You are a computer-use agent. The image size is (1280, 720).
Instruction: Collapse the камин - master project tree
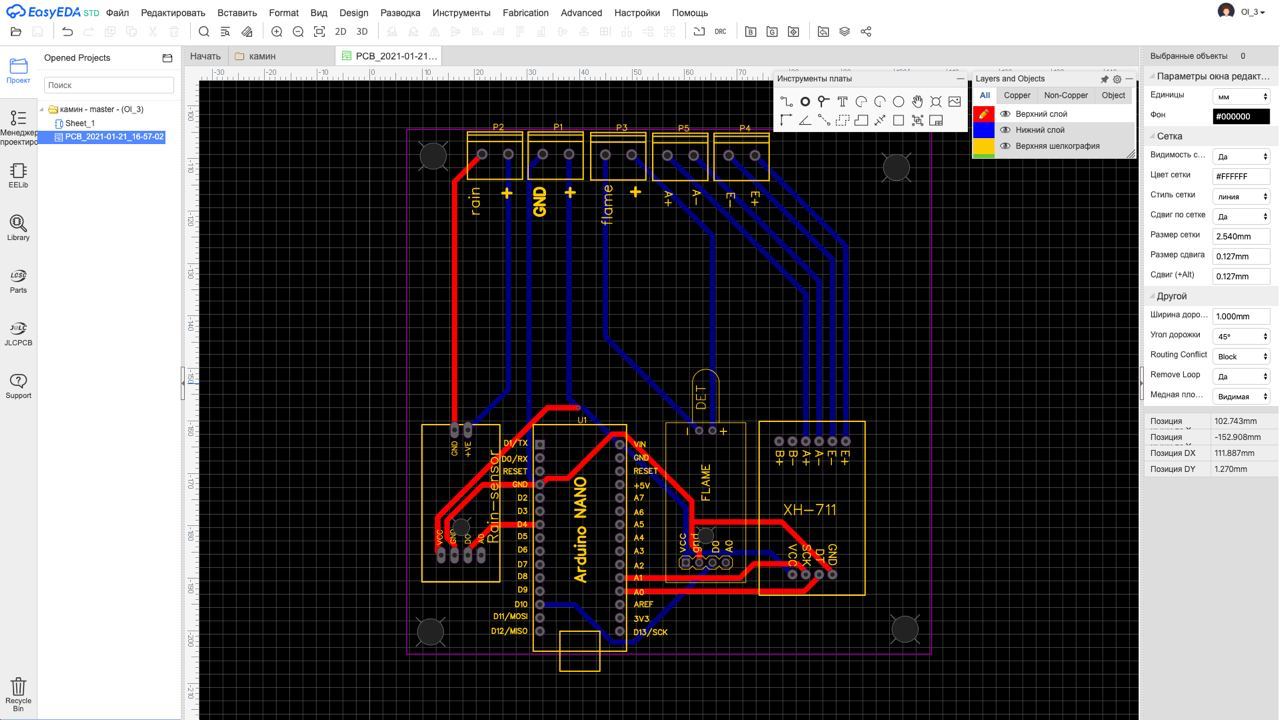click(x=42, y=109)
